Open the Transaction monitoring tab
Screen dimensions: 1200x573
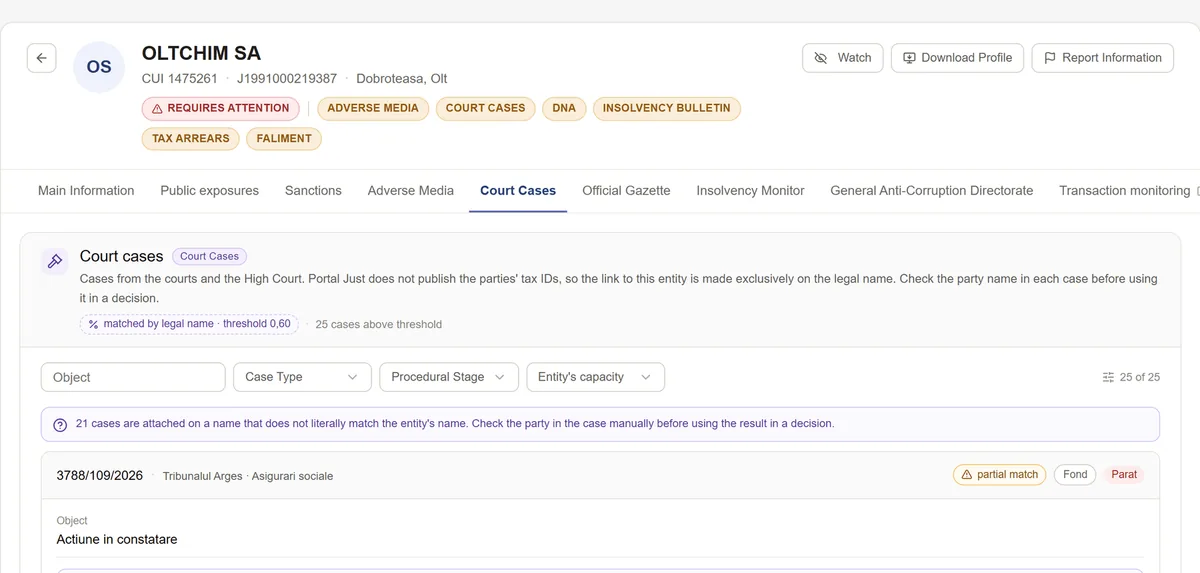click(1124, 190)
